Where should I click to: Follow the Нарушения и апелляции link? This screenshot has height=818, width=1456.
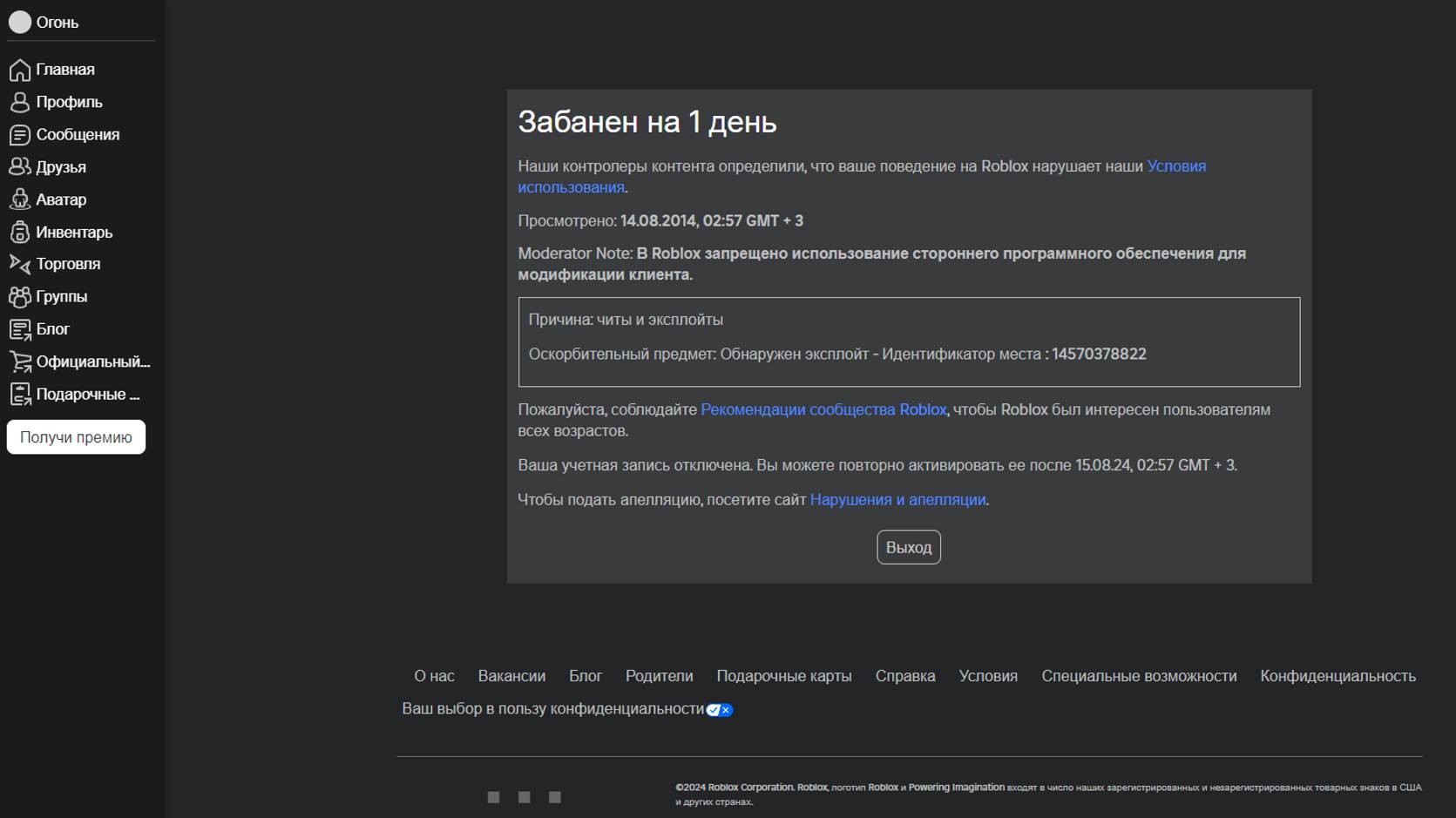[897, 500]
